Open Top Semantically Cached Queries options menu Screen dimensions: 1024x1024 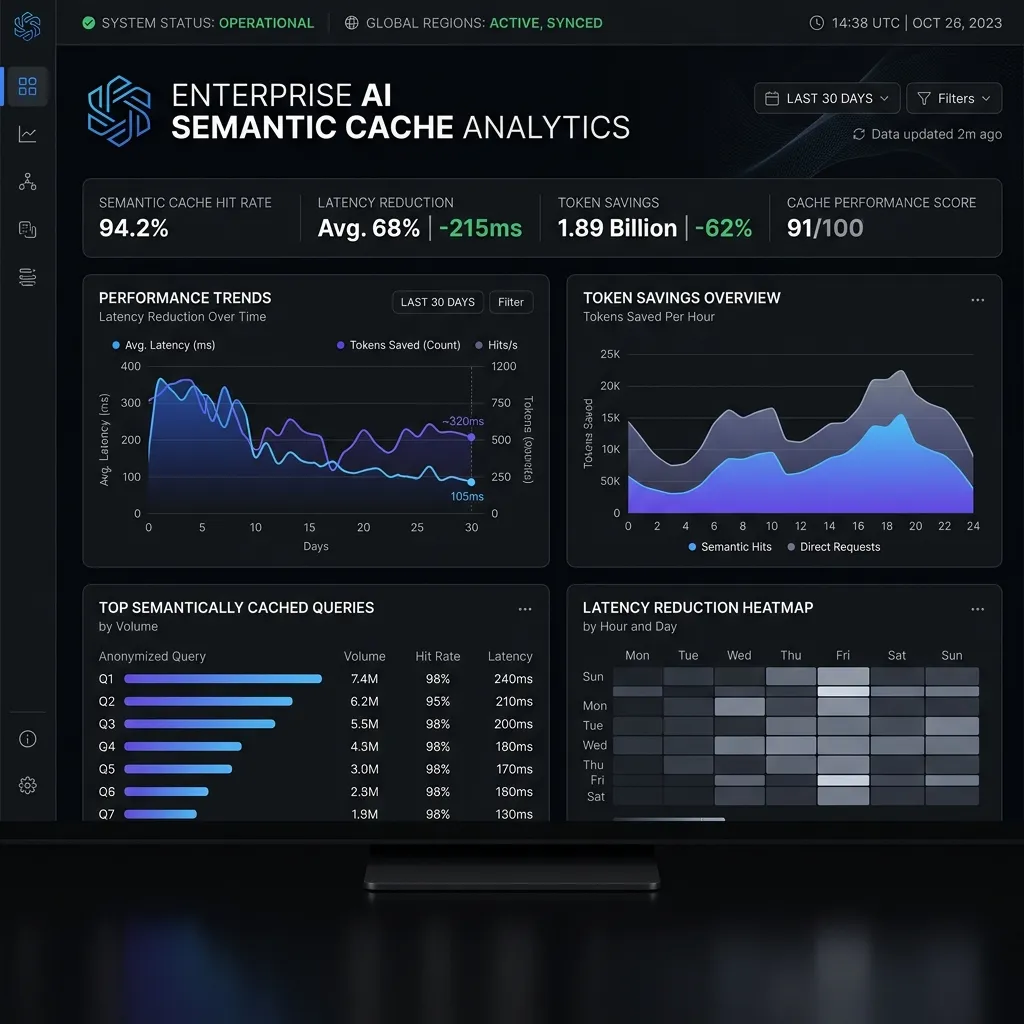[x=525, y=609]
